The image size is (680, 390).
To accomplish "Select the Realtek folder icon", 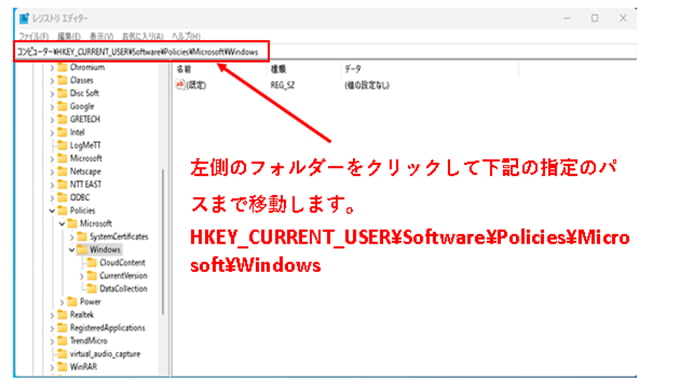I will (63, 315).
